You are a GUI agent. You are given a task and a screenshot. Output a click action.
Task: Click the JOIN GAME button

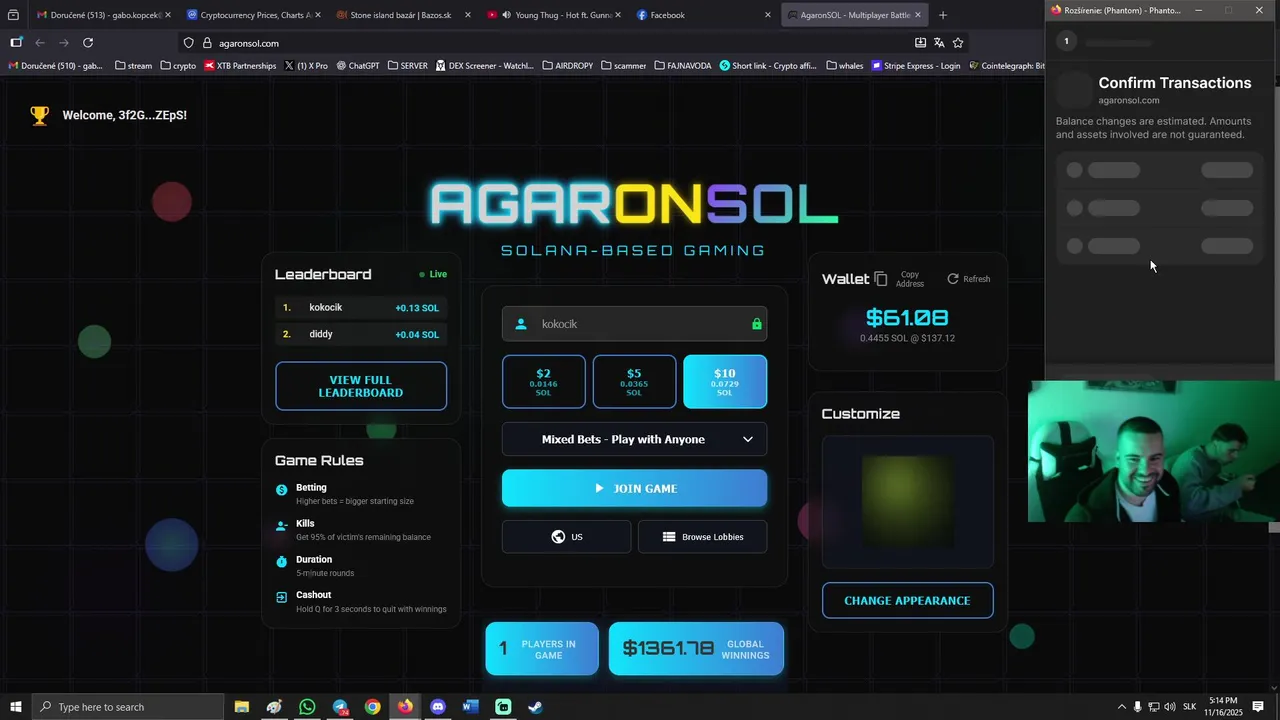[634, 488]
